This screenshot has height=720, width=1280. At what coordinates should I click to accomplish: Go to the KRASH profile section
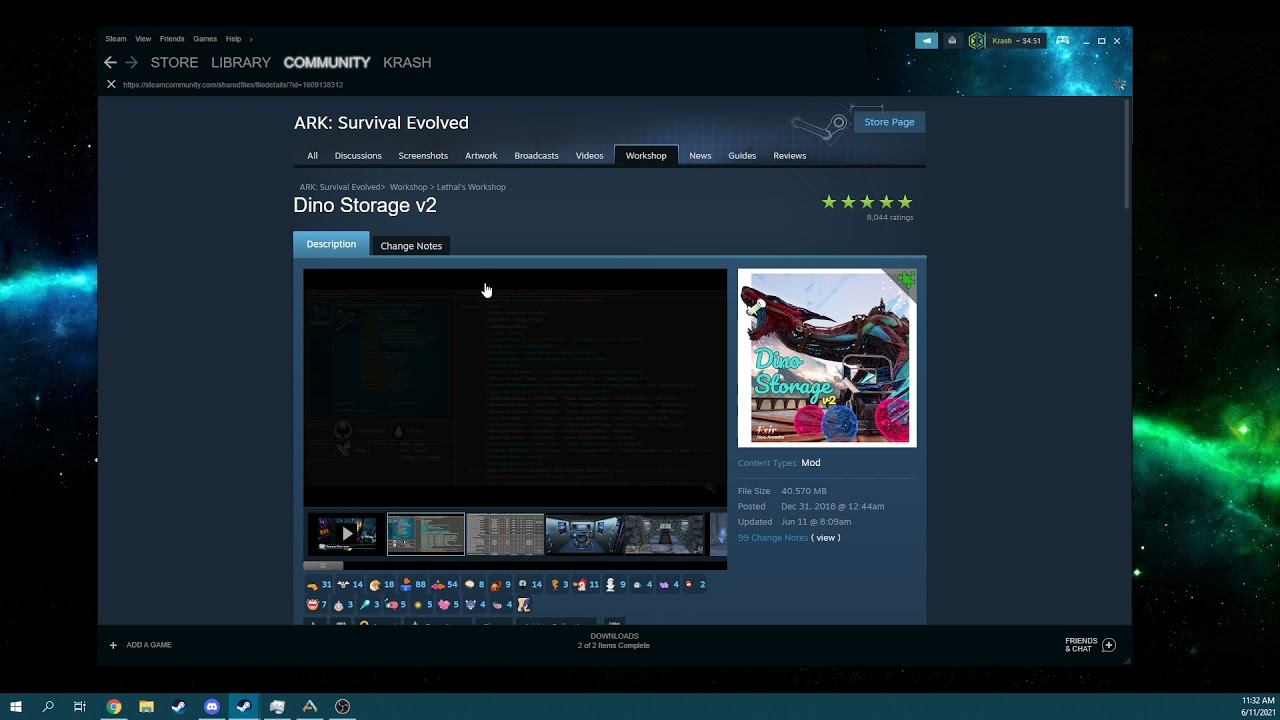pos(407,62)
